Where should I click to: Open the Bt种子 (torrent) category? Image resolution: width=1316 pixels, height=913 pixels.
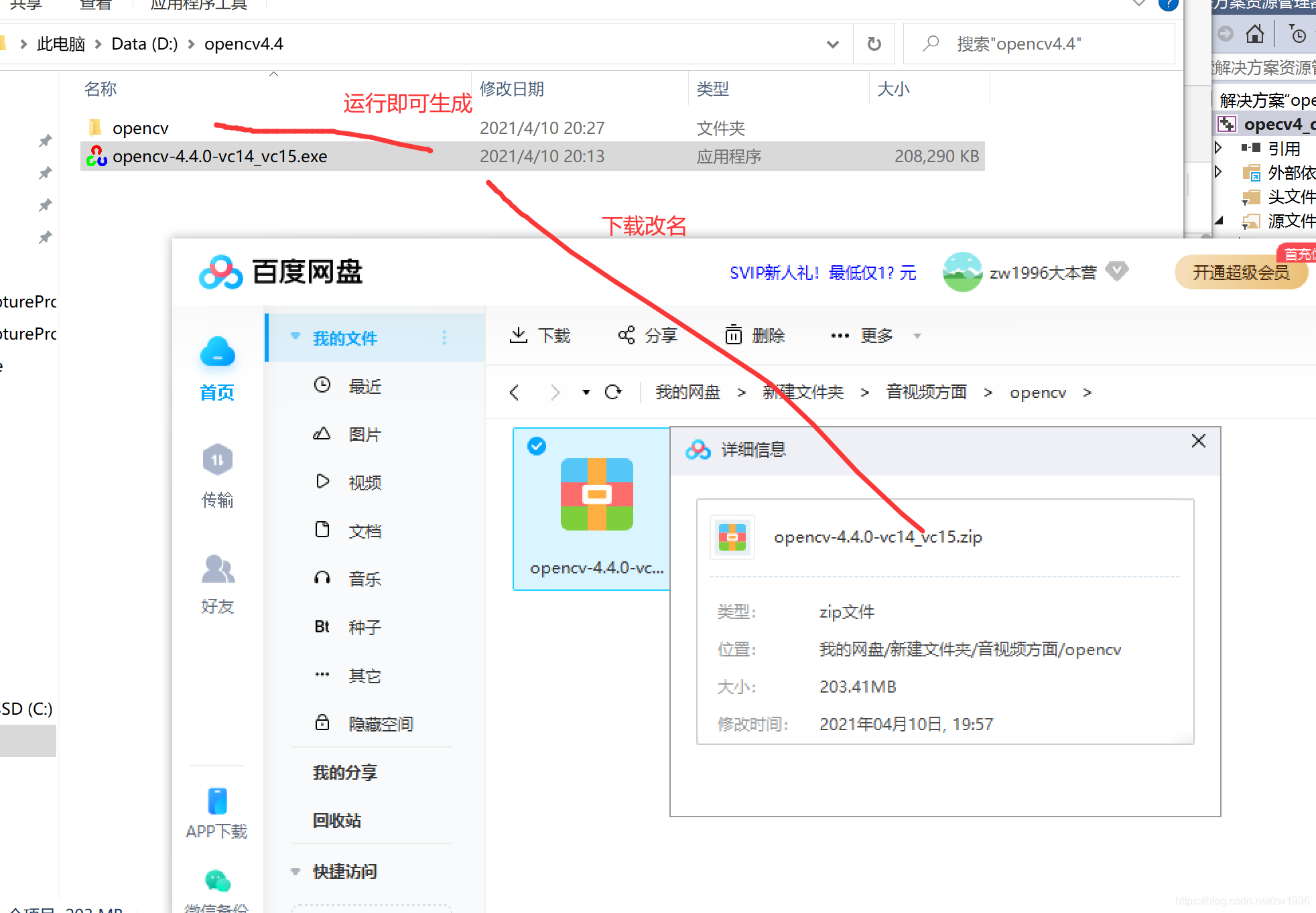pos(363,626)
